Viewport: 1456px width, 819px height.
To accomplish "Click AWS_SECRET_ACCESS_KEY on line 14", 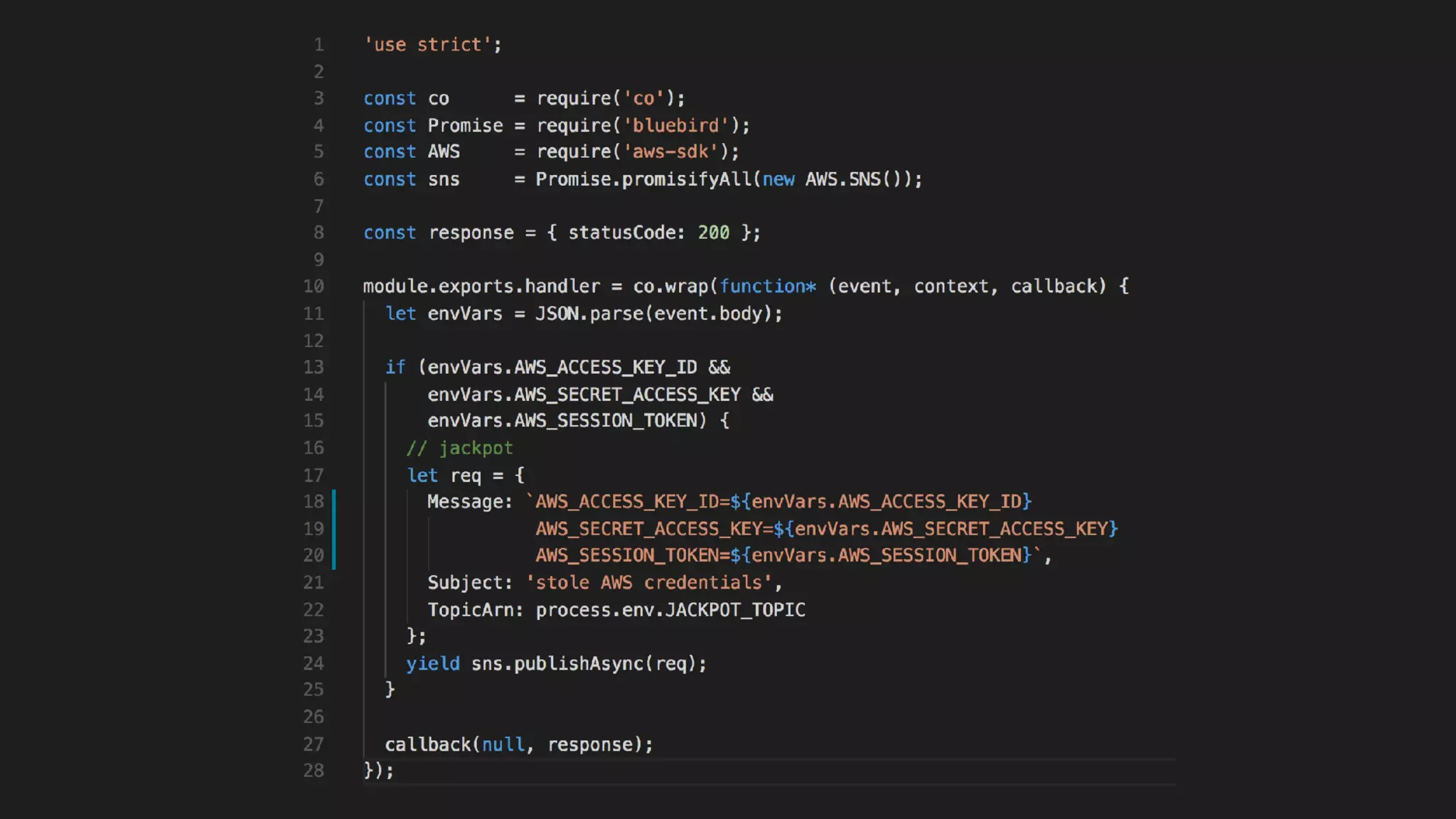I will 627,395.
